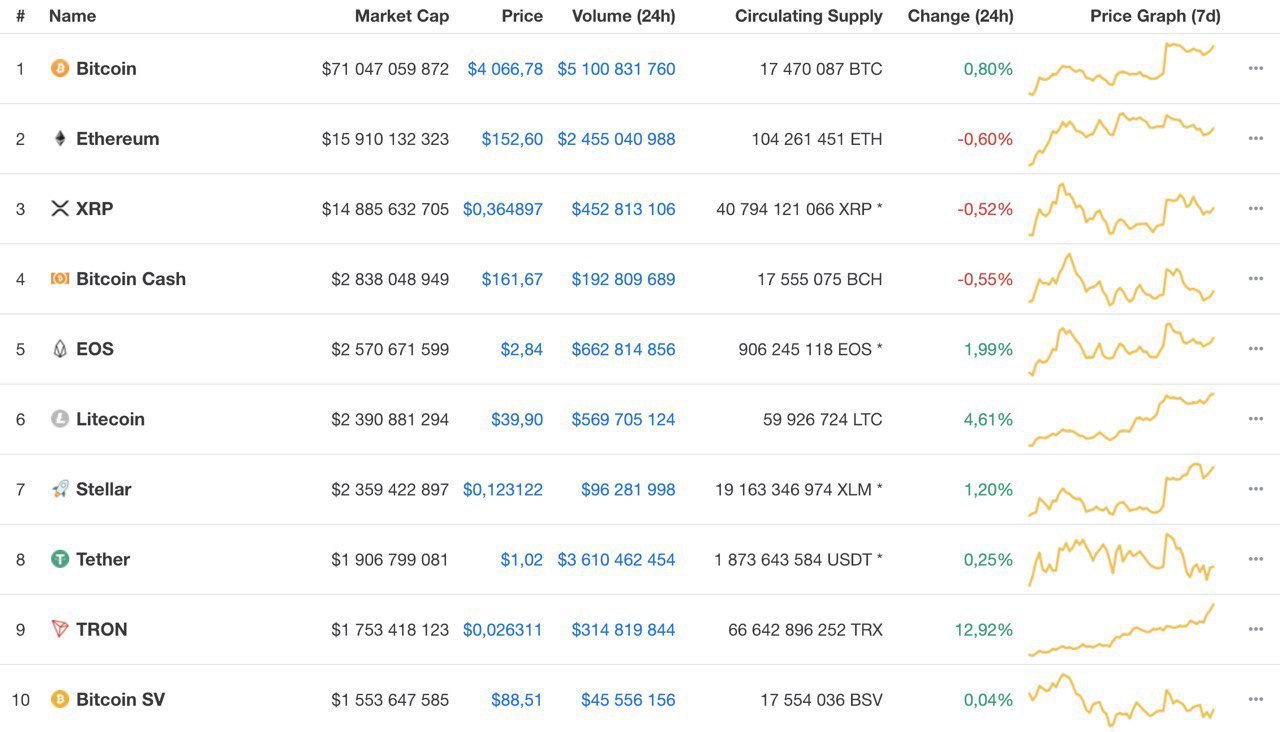1280x732 pixels.
Task: Open the Litecoin name link
Action: pyautogui.click(x=110, y=419)
